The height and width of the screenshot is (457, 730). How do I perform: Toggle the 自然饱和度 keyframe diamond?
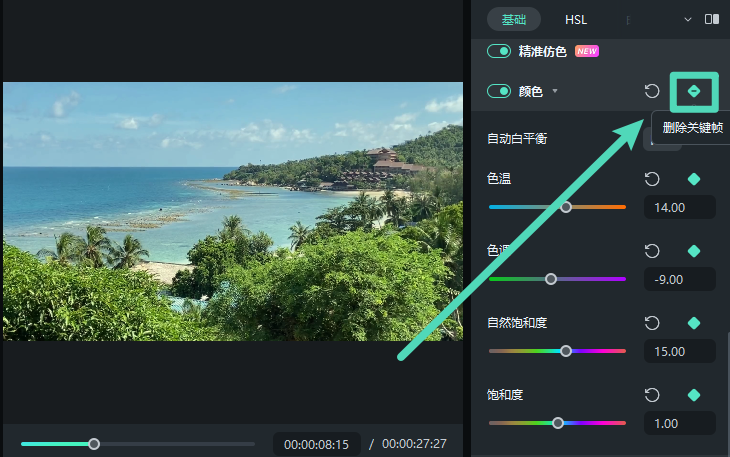pyautogui.click(x=694, y=323)
